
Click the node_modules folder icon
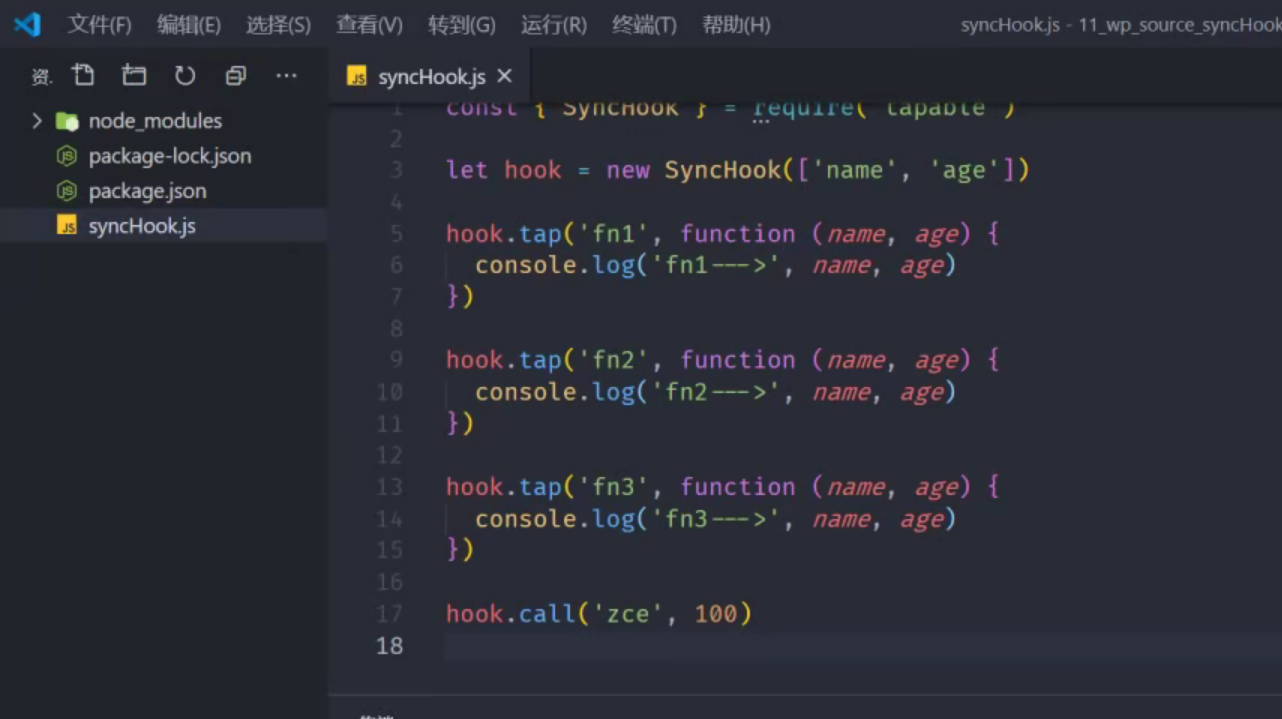(67, 121)
